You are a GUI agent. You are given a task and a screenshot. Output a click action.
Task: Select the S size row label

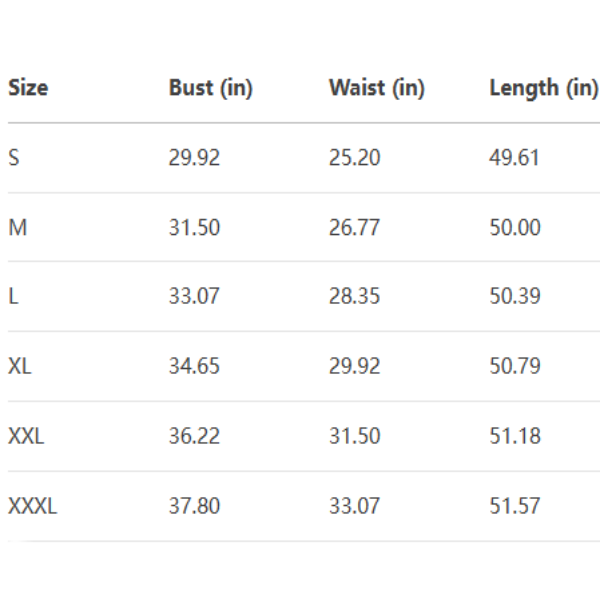tap(14, 158)
